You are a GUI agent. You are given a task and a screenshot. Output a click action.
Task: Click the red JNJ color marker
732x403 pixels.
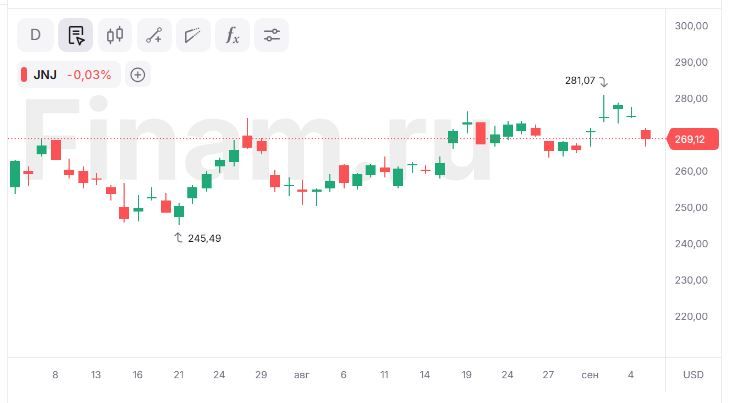coord(24,75)
